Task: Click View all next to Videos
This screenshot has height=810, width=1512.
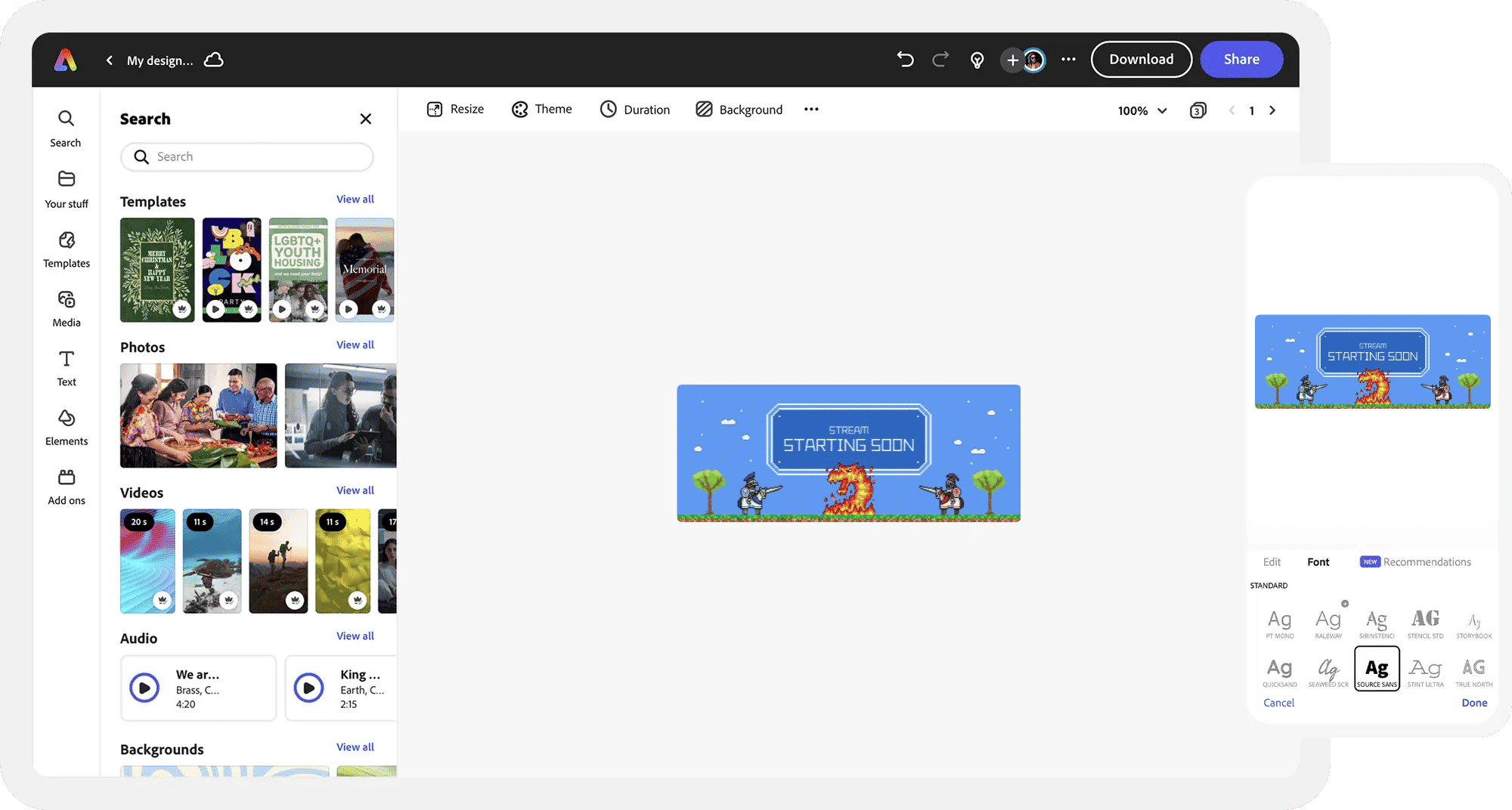Action: click(x=355, y=490)
